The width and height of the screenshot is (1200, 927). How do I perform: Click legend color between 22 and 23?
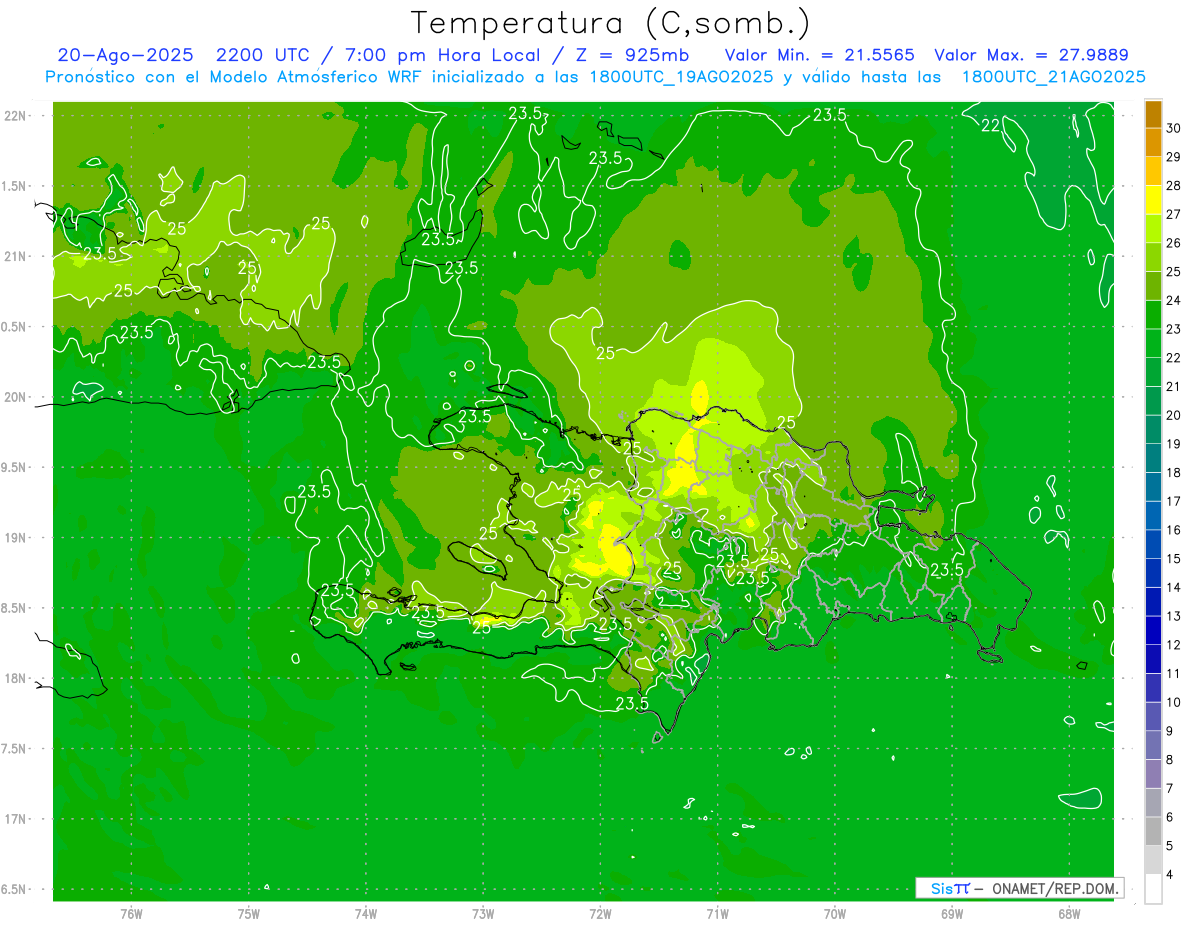[1153, 343]
